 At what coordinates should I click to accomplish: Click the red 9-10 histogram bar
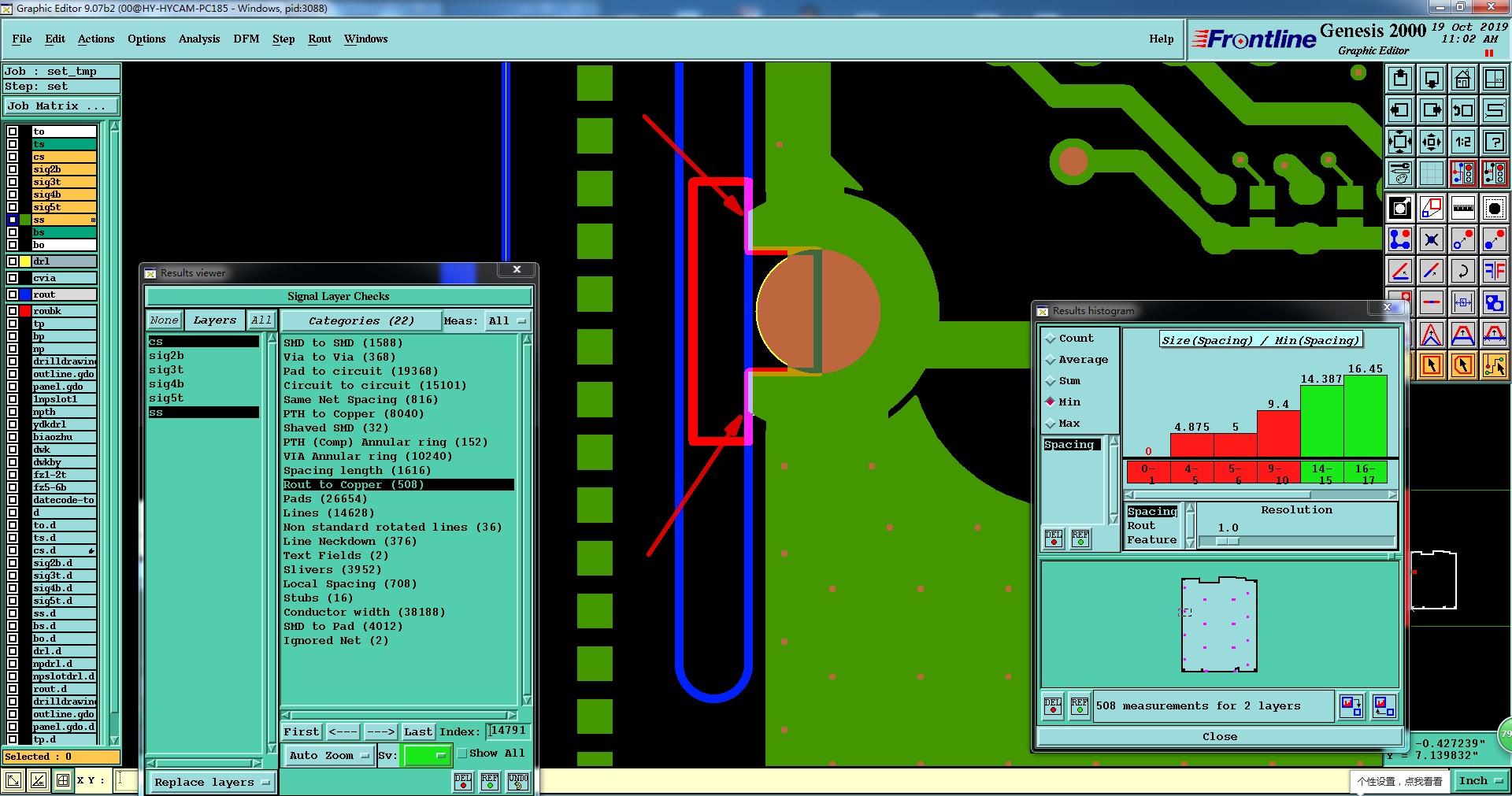click(1278, 435)
